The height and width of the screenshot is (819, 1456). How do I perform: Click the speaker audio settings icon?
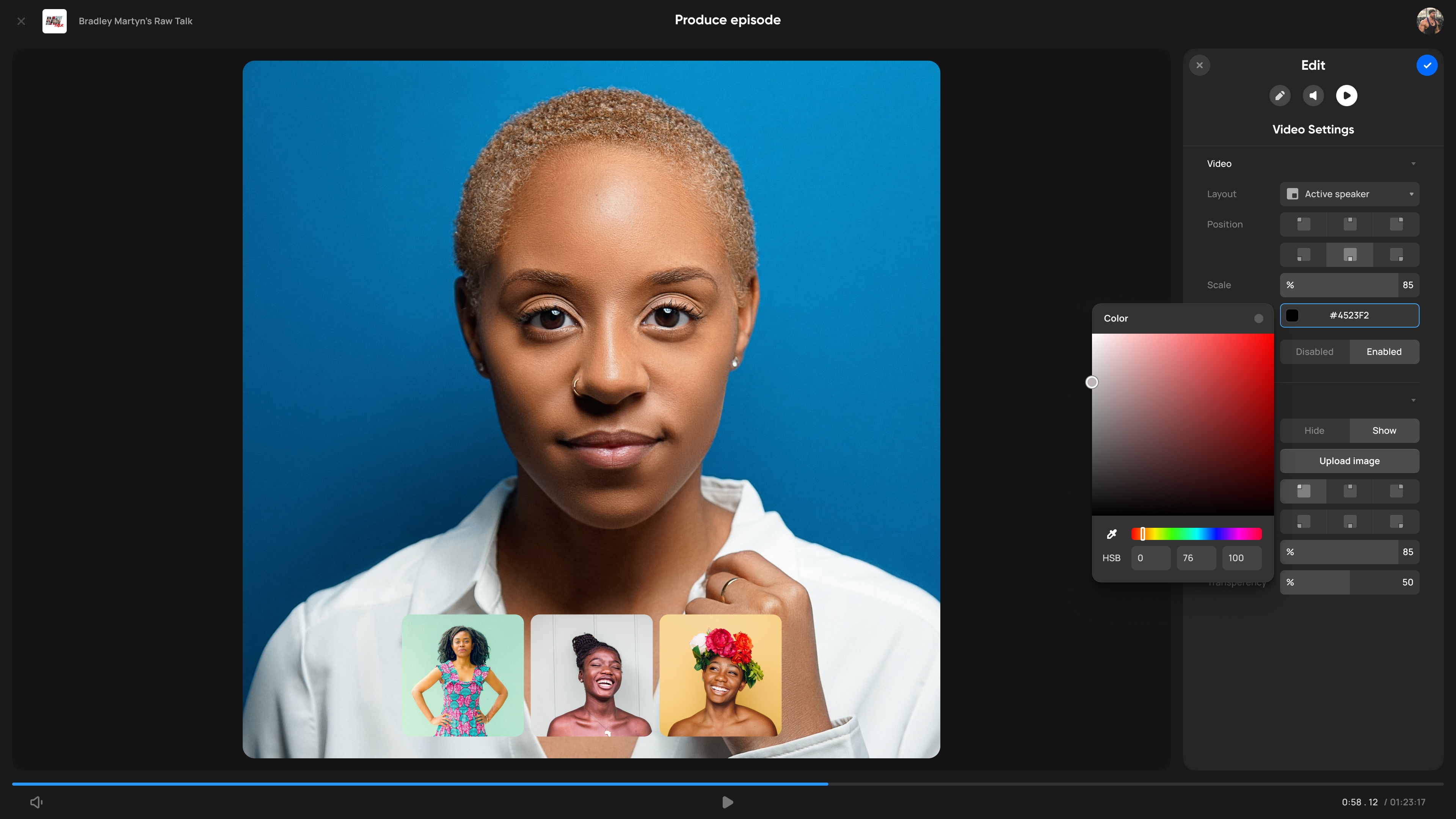[x=1313, y=96]
